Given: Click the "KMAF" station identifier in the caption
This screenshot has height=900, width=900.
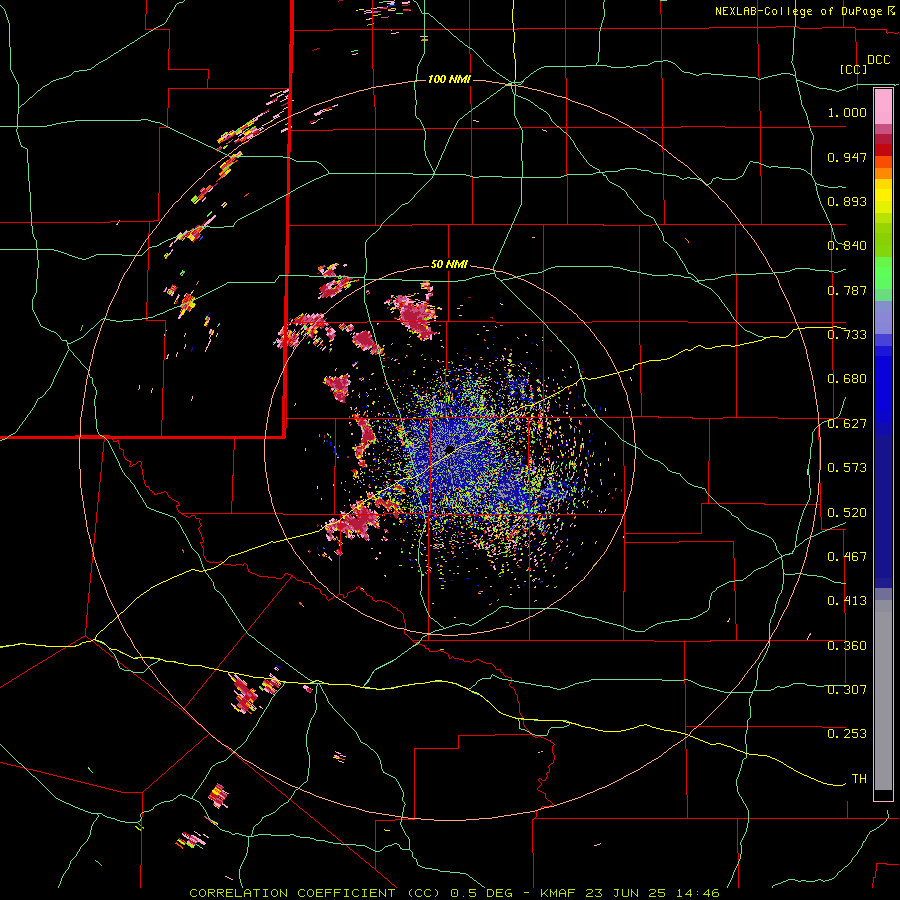Looking at the screenshot, I should point(558,893).
